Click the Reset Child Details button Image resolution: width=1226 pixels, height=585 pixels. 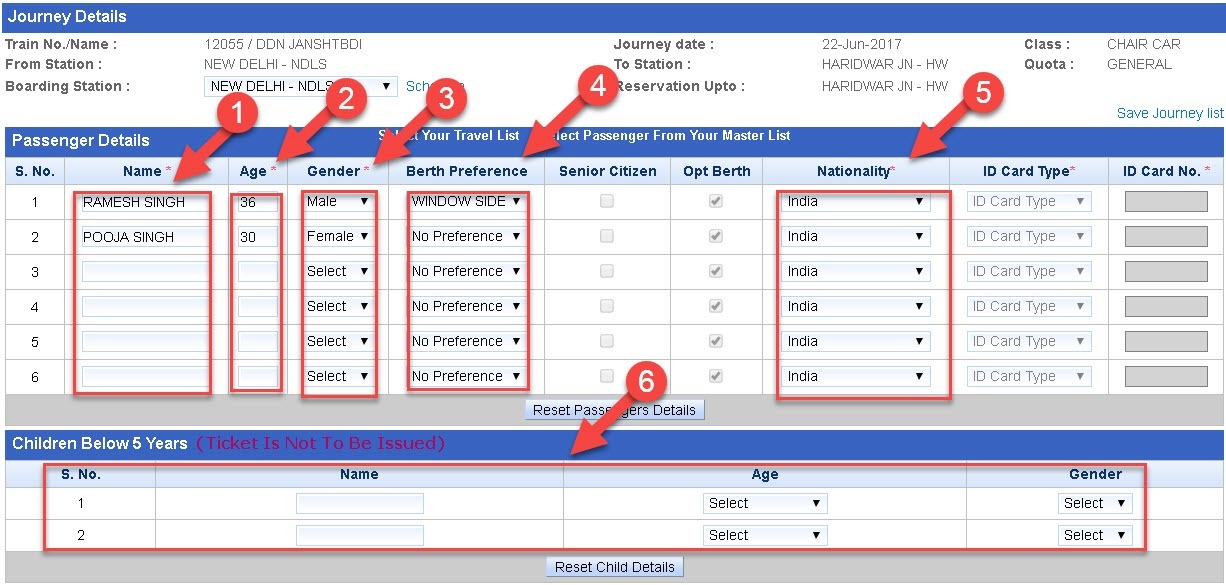click(614, 567)
